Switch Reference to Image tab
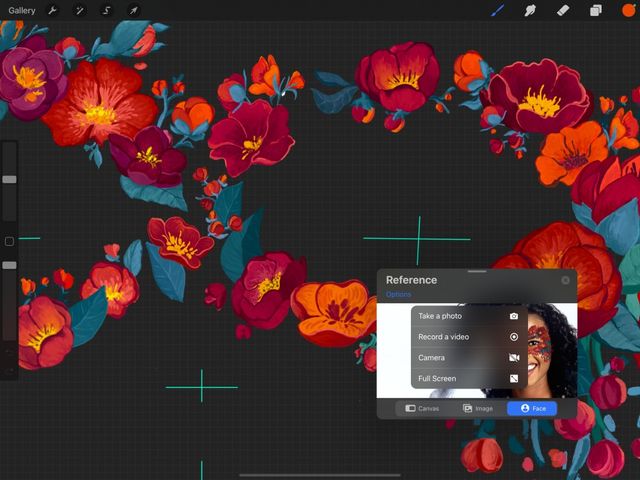This screenshot has width=640, height=480. pyautogui.click(x=477, y=409)
